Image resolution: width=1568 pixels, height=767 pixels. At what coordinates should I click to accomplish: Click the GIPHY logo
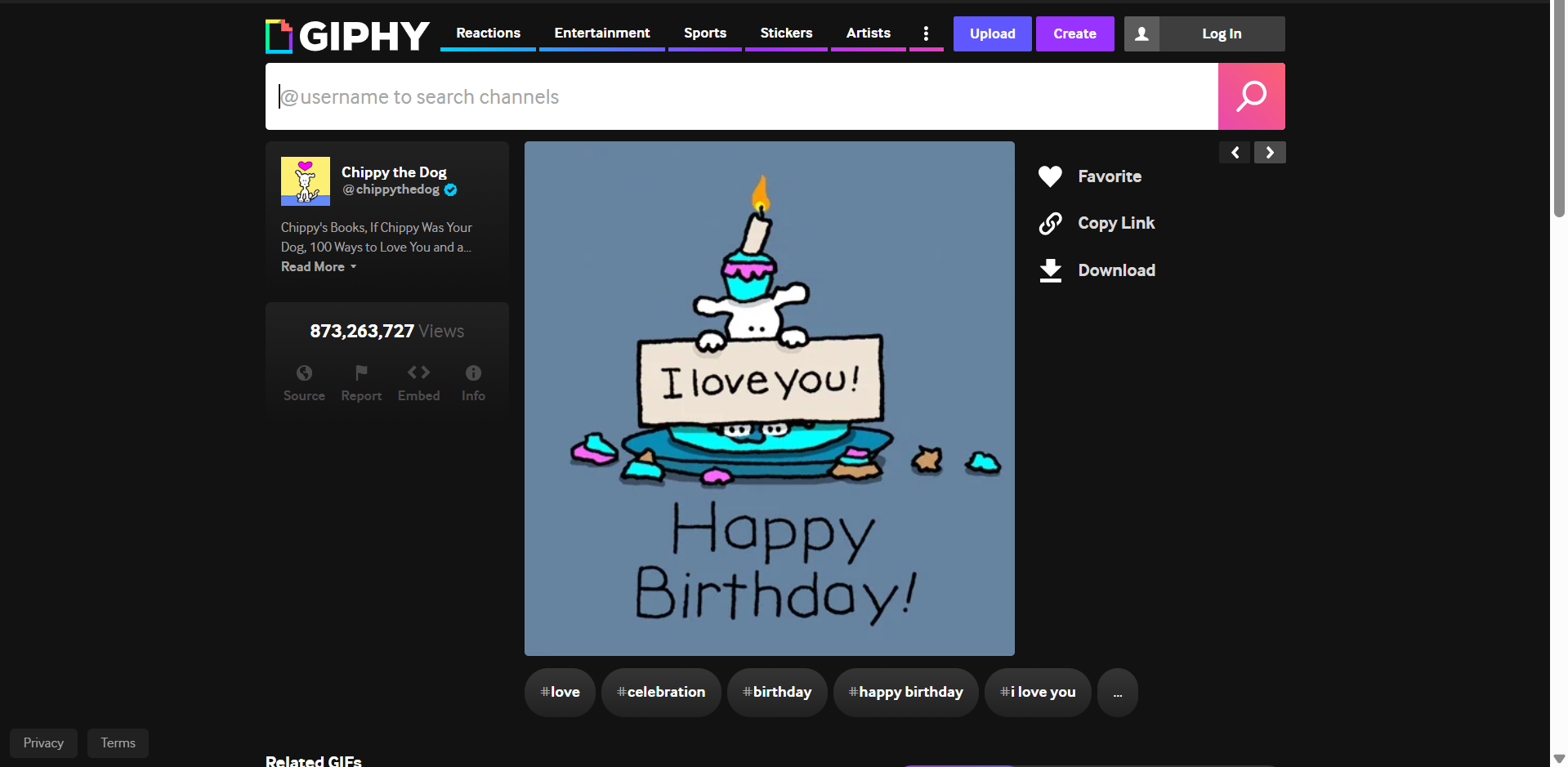(x=346, y=35)
